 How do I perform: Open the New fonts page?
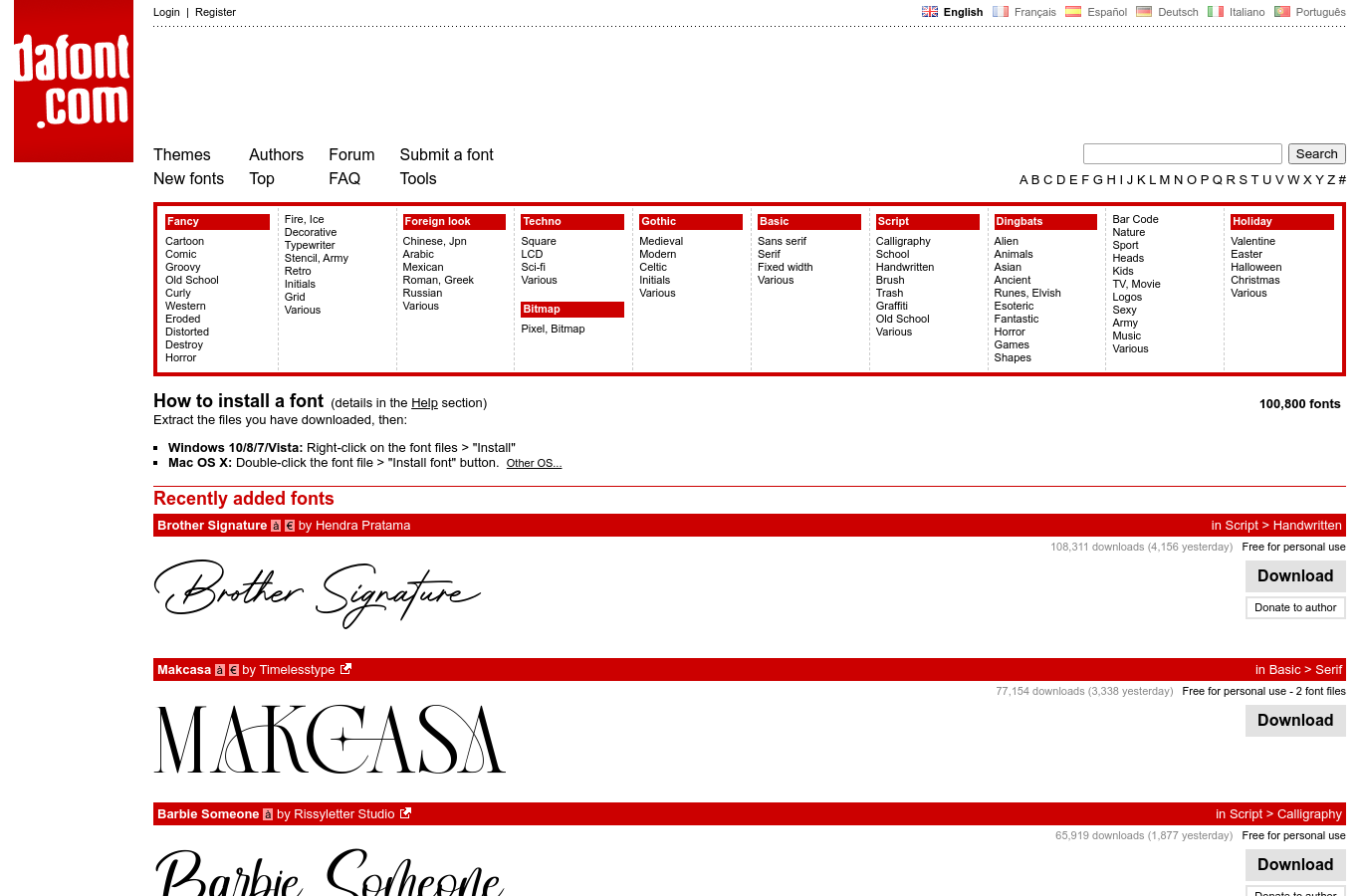189,179
